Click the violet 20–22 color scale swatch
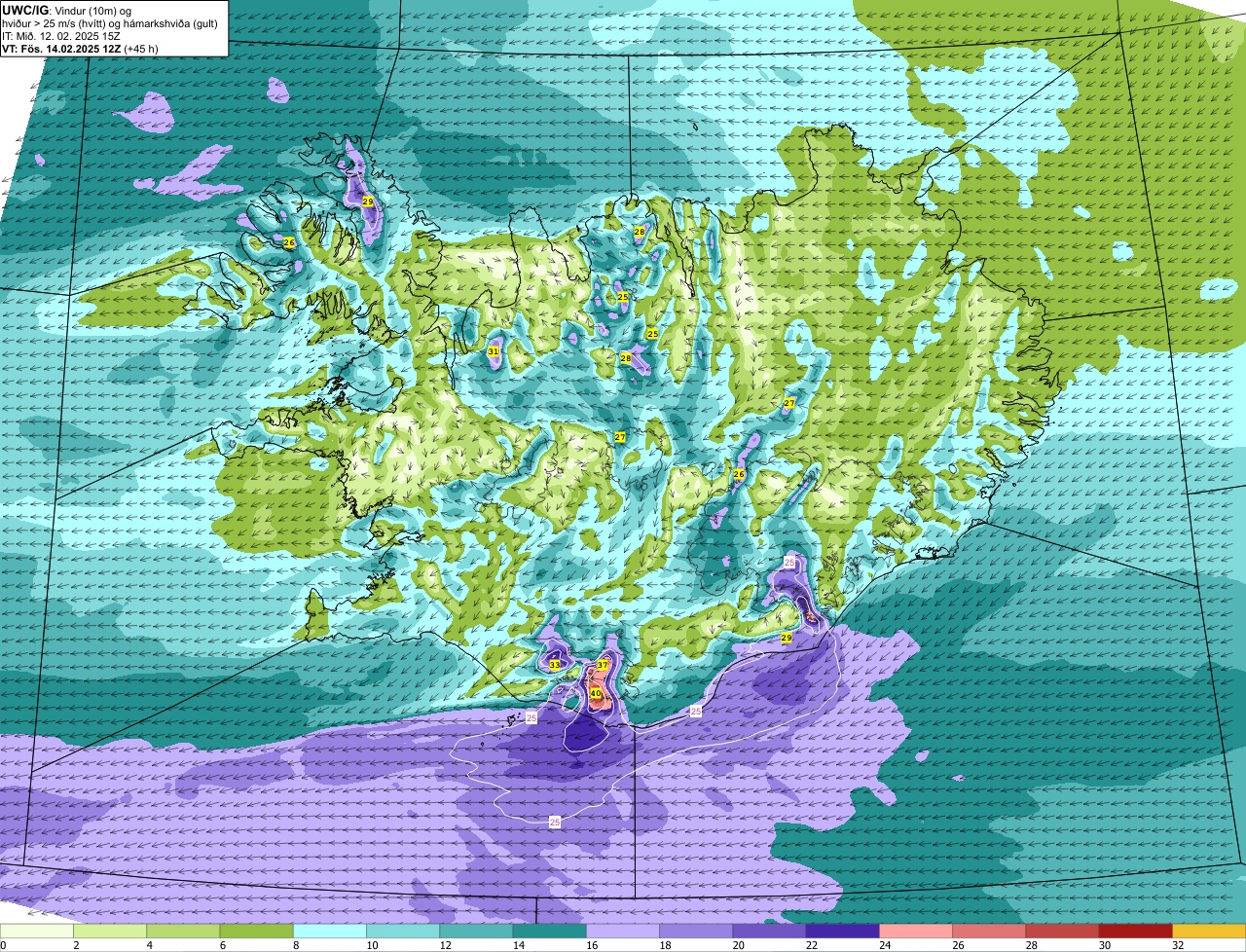This screenshot has height=952, width=1246. pyautogui.click(x=769, y=932)
